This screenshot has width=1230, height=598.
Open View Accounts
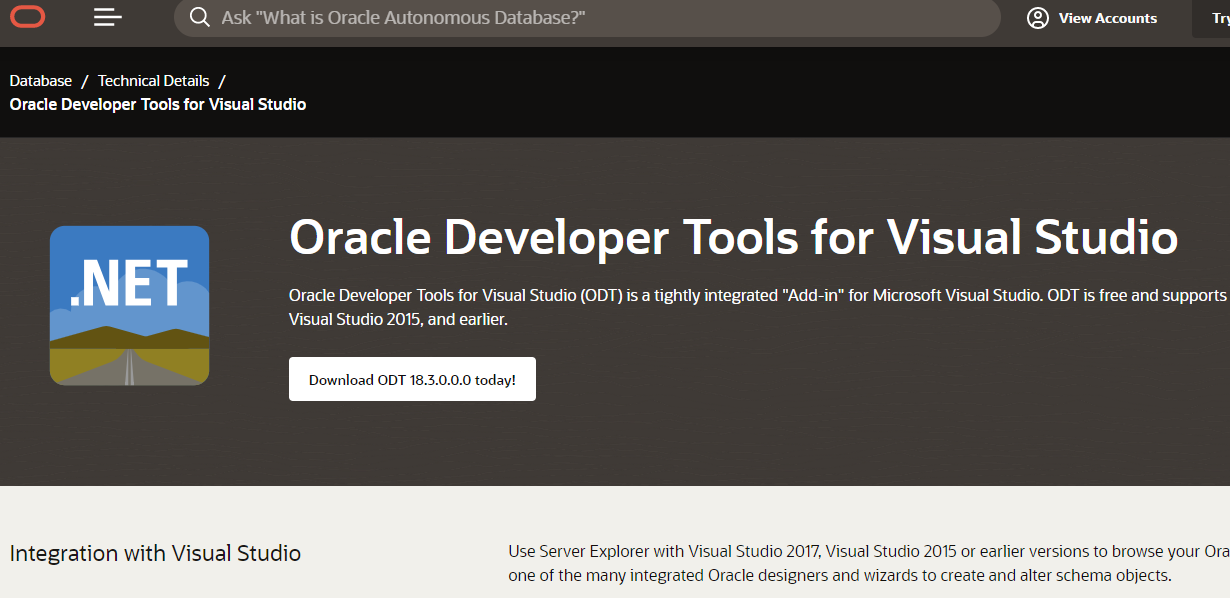pyautogui.click(x=1093, y=18)
